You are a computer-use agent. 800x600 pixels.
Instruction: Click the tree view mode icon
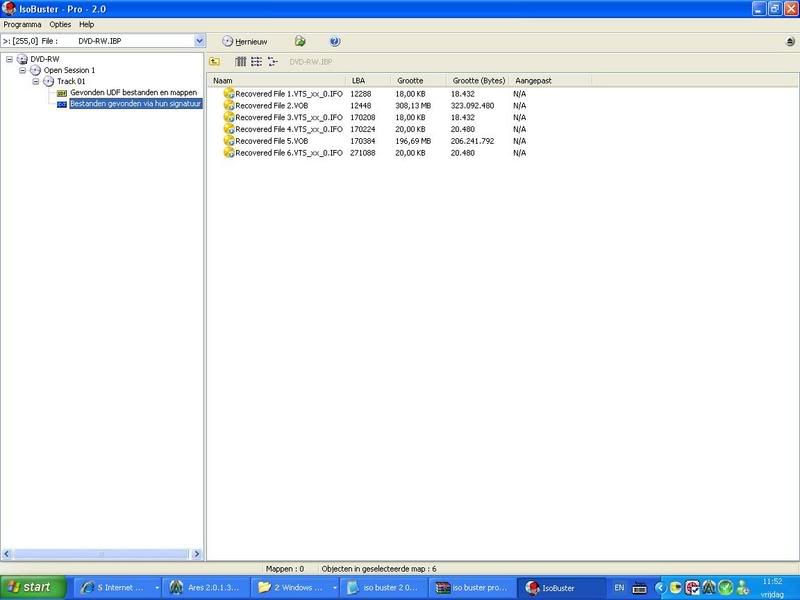coord(272,62)
